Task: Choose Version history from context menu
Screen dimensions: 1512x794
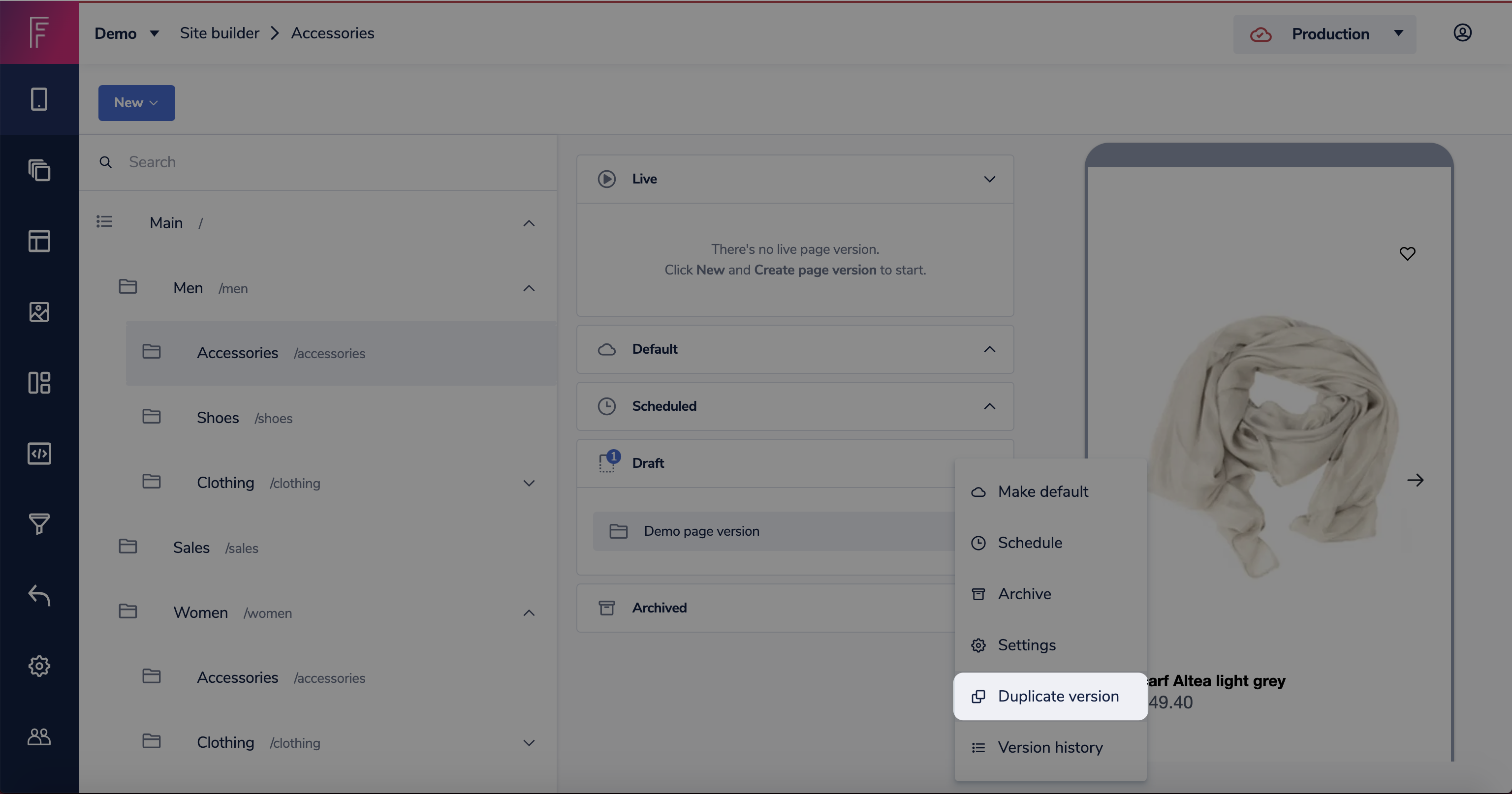Action: (x=1051, y=747)
